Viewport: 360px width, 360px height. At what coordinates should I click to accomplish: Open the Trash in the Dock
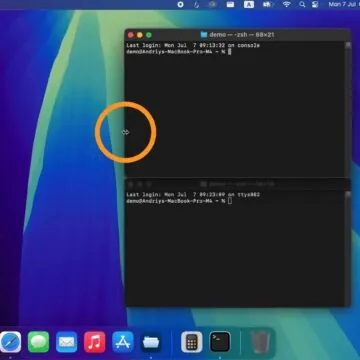pyautogui.click(x=261, y=342)
